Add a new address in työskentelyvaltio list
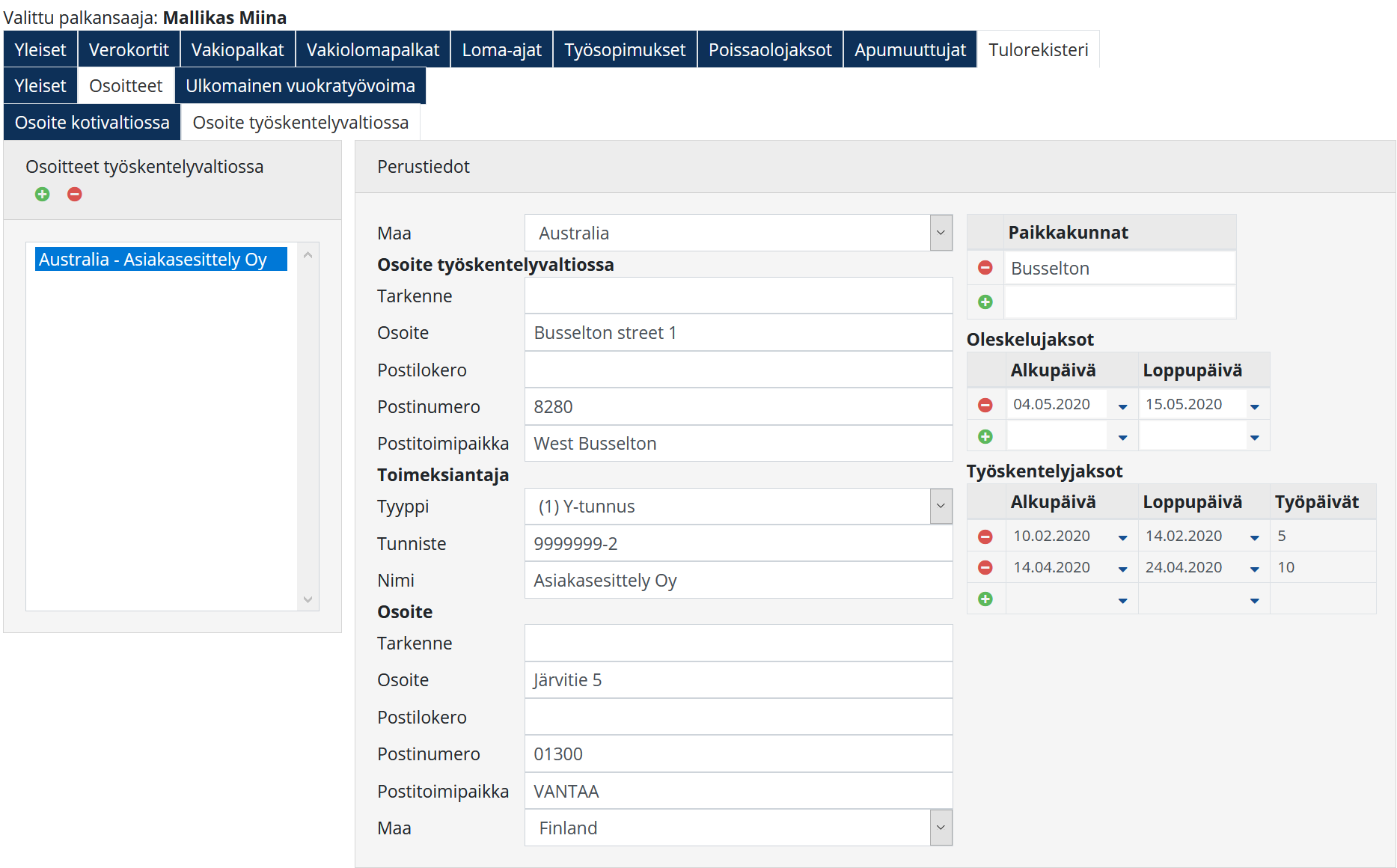This screenshot has height=868, width=1397. click(43, 195)
